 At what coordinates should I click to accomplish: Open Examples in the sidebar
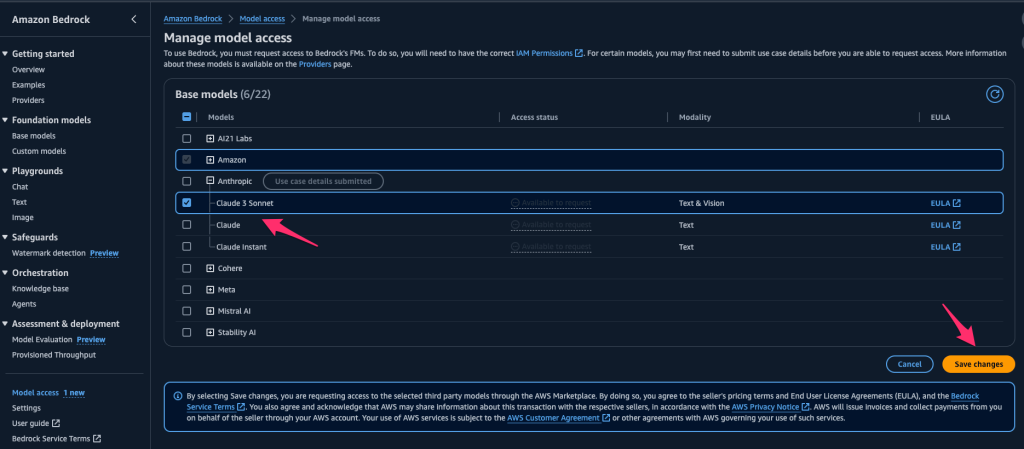(x=29, y=85)
